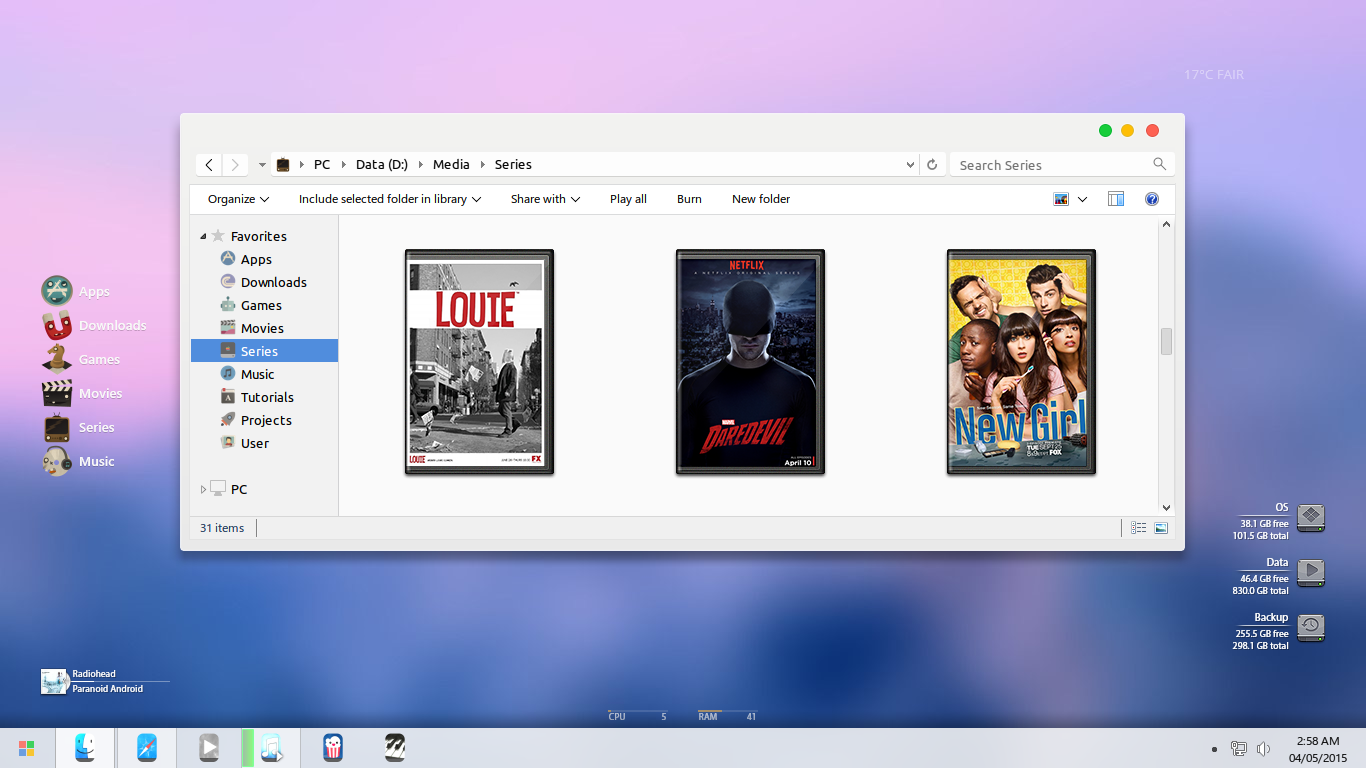
Task: Open the Series TV desktop icon
Action: click(x=57, y=427)
